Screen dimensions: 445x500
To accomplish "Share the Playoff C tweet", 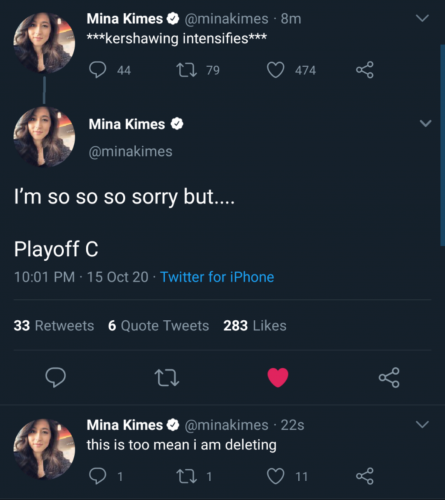I will 389,377.
